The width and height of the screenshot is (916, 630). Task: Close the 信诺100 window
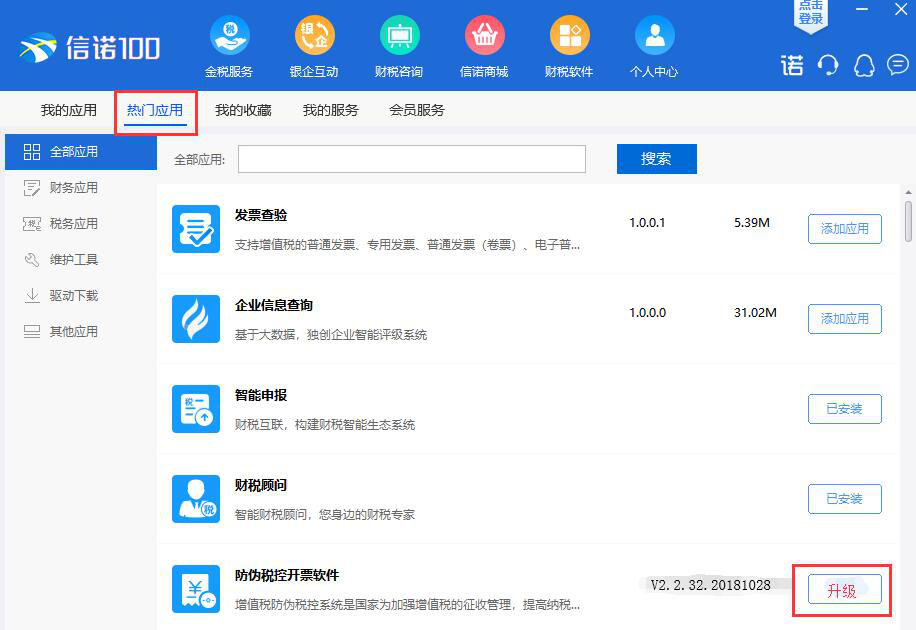point(901,9)
